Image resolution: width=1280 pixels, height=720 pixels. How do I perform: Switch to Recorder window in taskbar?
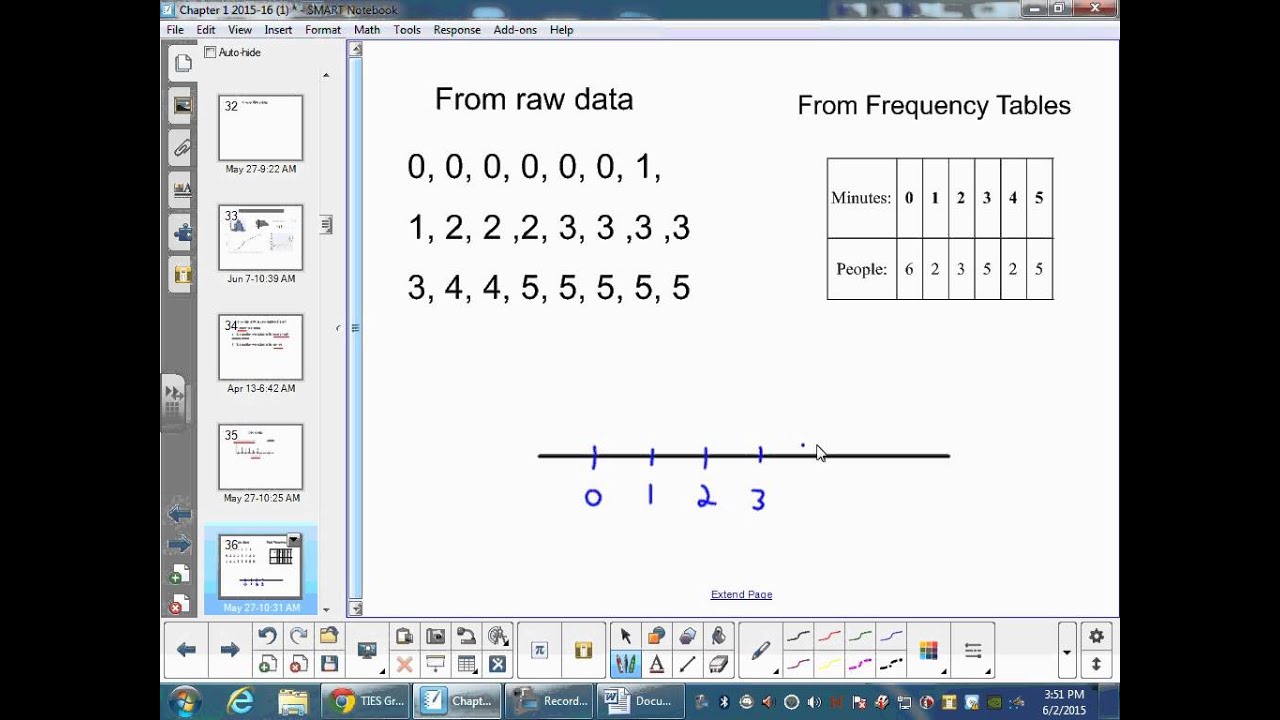click(x=551, y=701)
